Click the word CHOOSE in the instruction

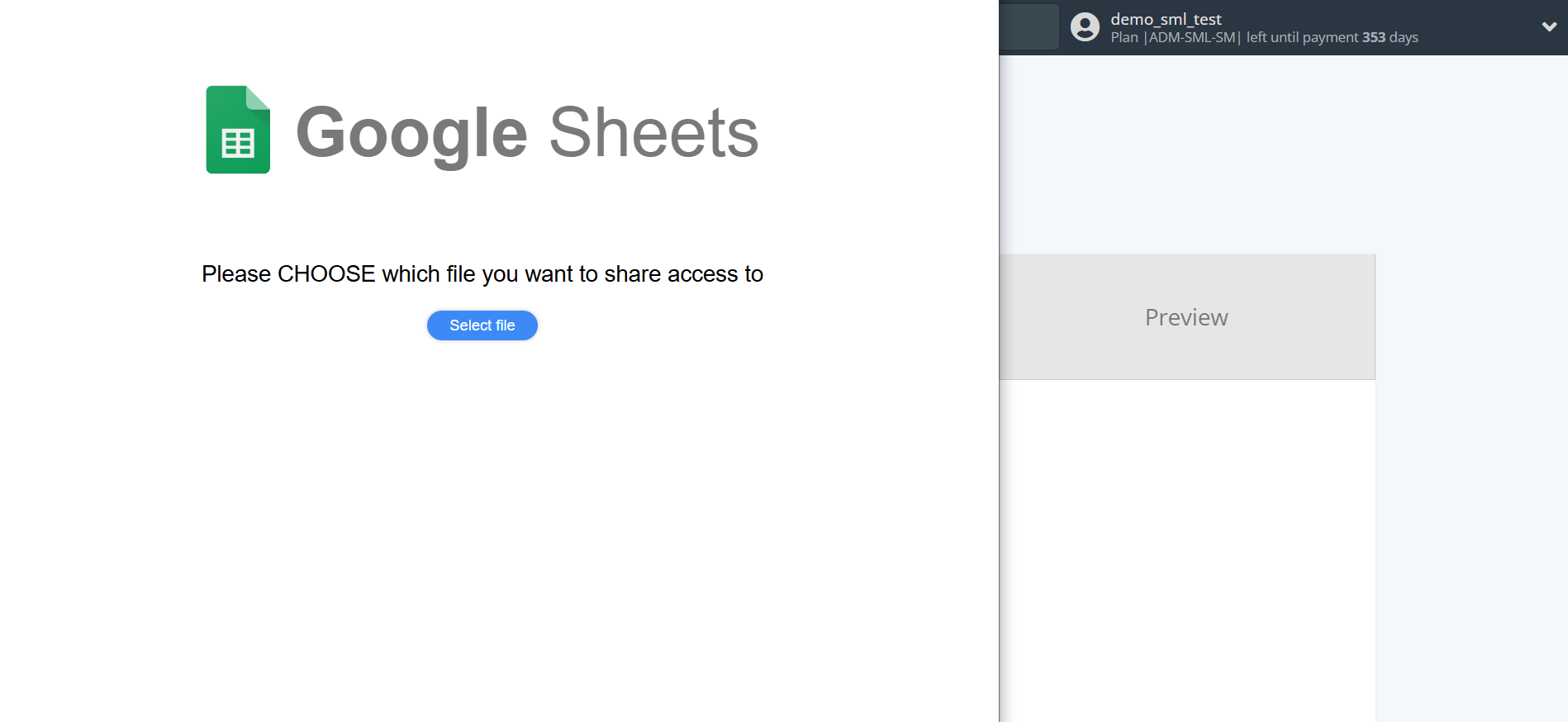click(326, 274)
